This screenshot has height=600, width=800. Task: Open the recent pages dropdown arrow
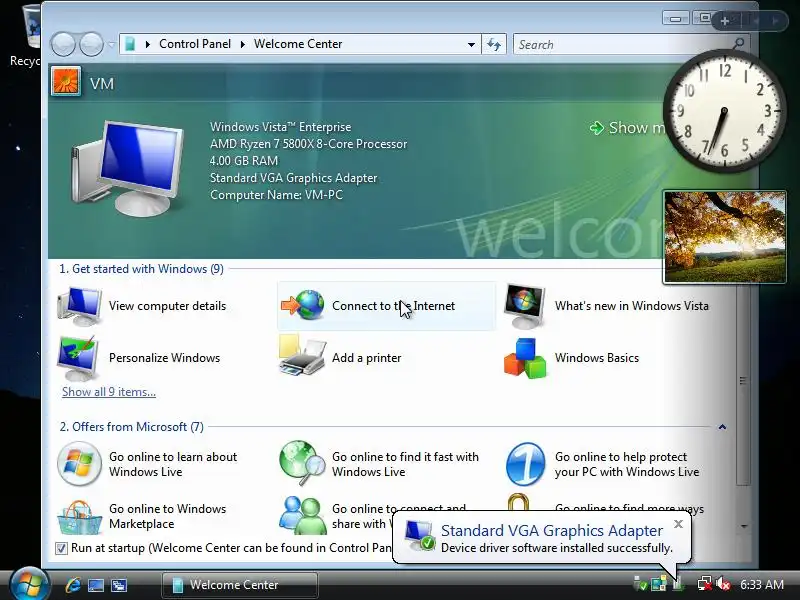[x=111, y=45]
